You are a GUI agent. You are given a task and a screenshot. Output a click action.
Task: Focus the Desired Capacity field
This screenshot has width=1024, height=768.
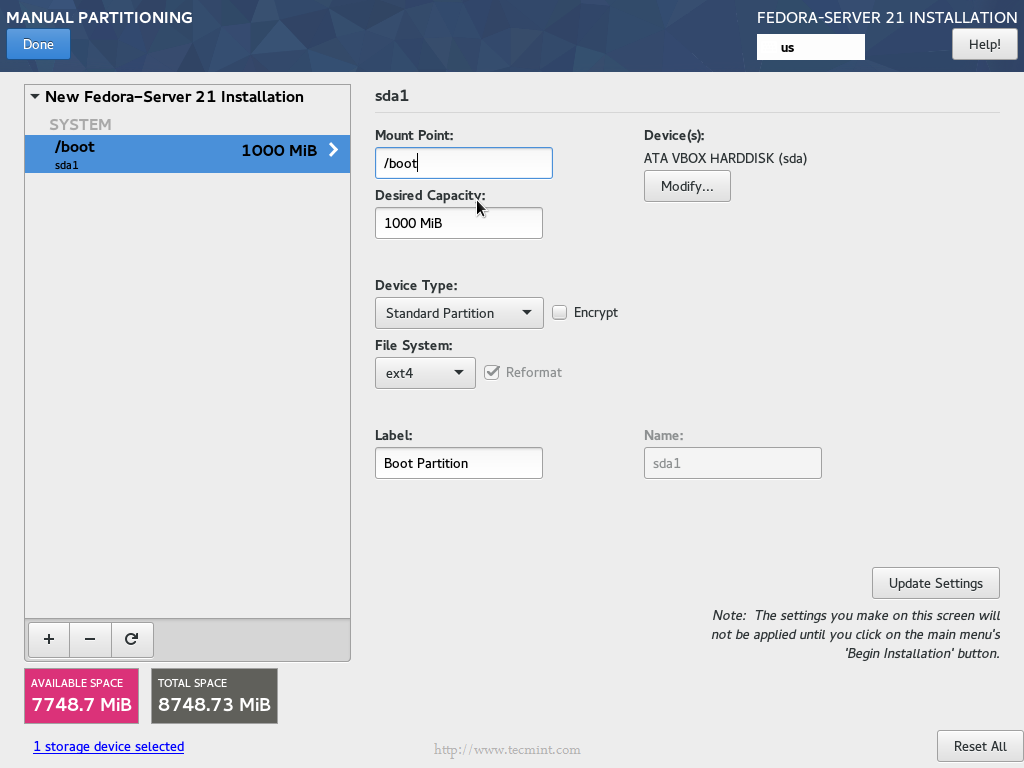click(458, 223)
